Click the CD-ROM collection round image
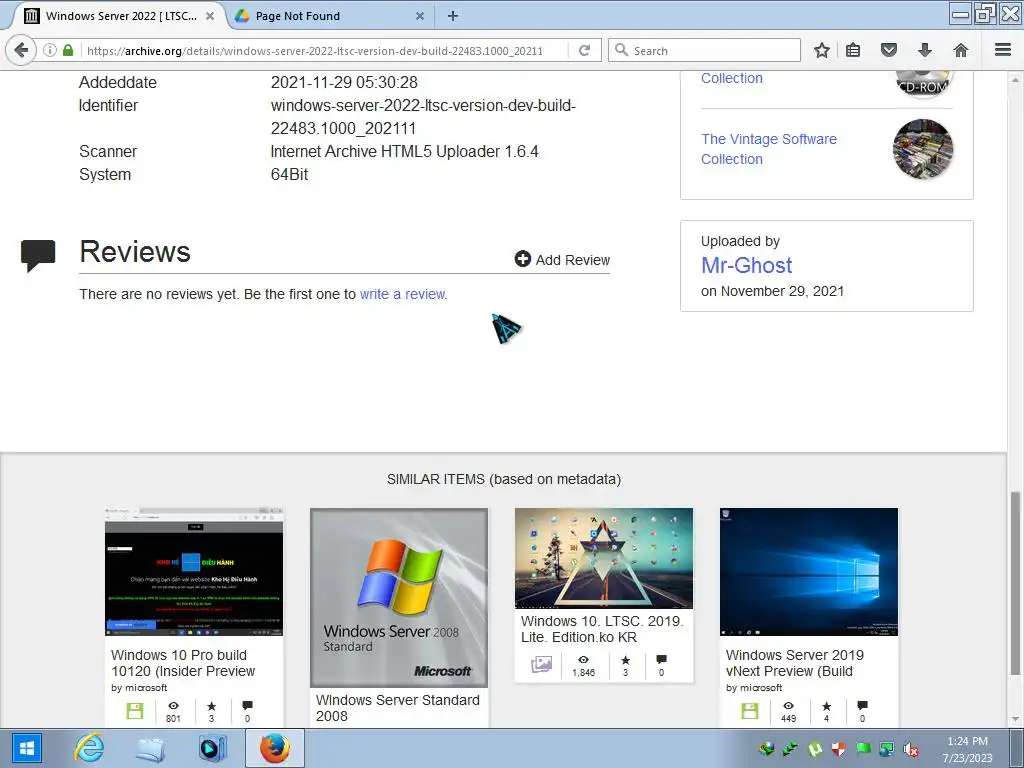 tap(923, 83)
